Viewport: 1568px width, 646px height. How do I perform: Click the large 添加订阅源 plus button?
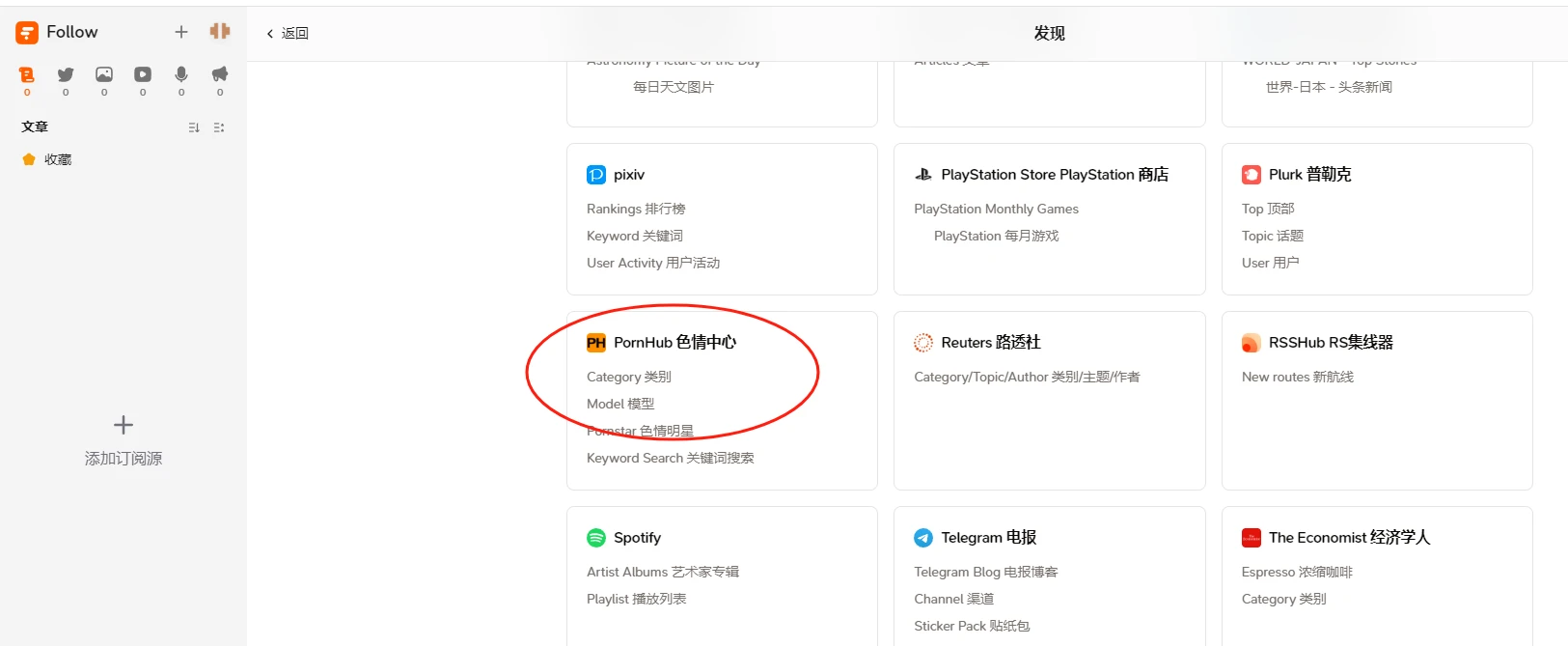124,425
